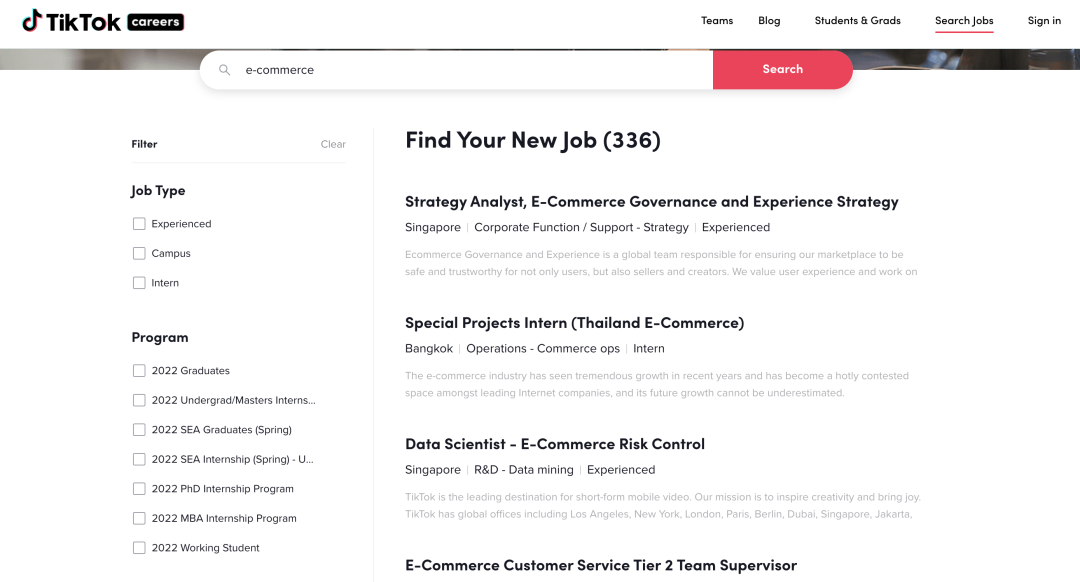
Task: Select the 2022 Graduates program checkbox
Action: tap(139, 371)
